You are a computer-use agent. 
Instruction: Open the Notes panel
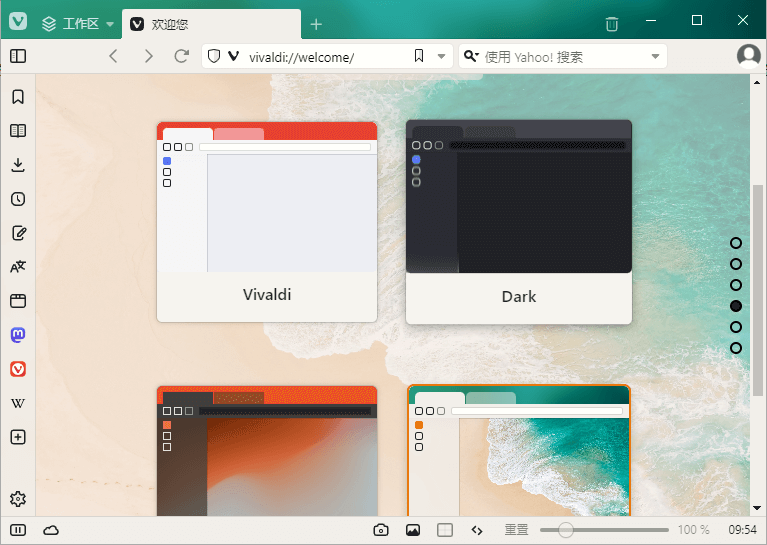point(18,233)
